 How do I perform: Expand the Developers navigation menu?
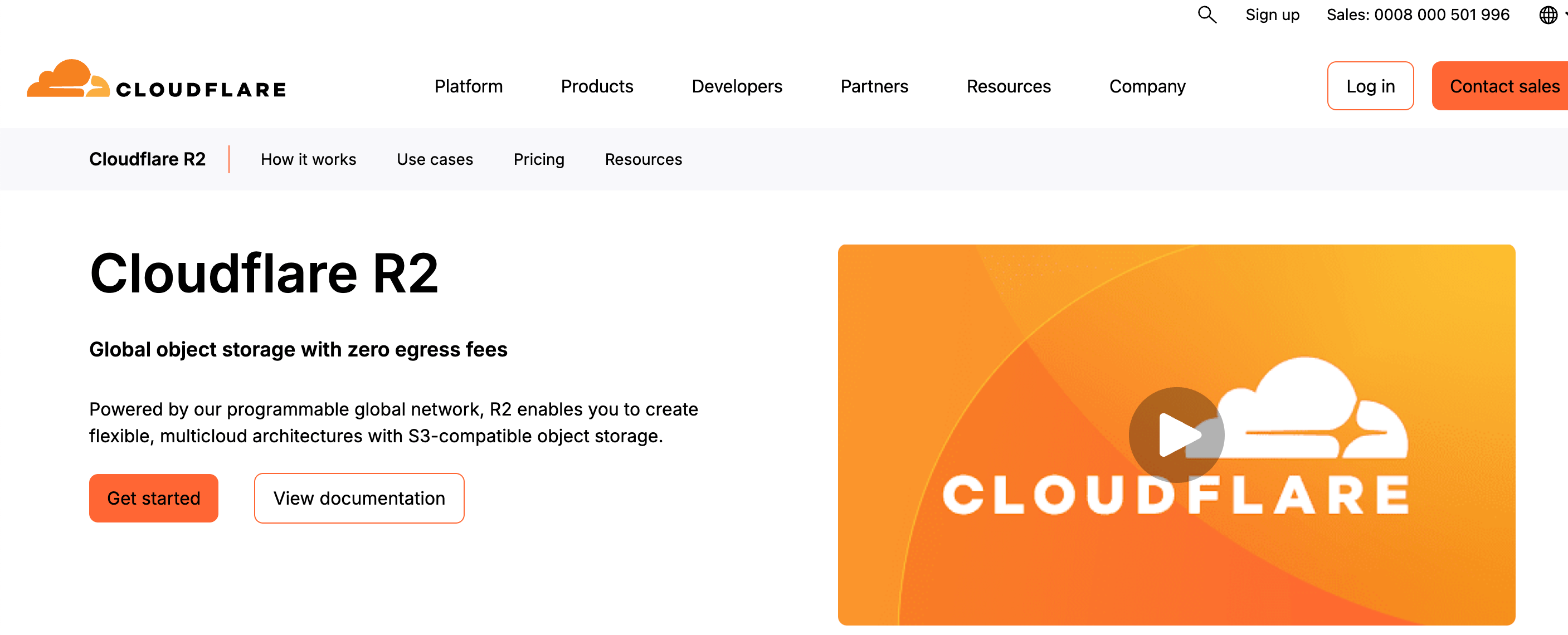coord(737,86)
